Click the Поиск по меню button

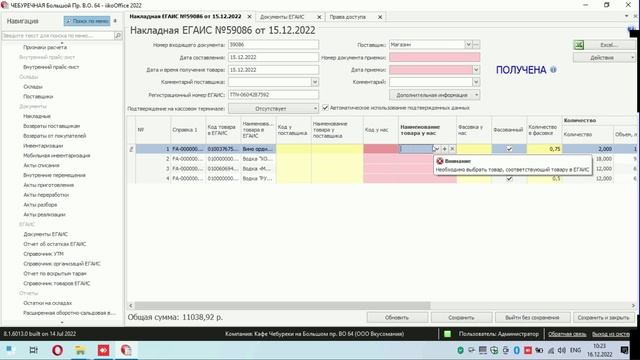[87, 21]
